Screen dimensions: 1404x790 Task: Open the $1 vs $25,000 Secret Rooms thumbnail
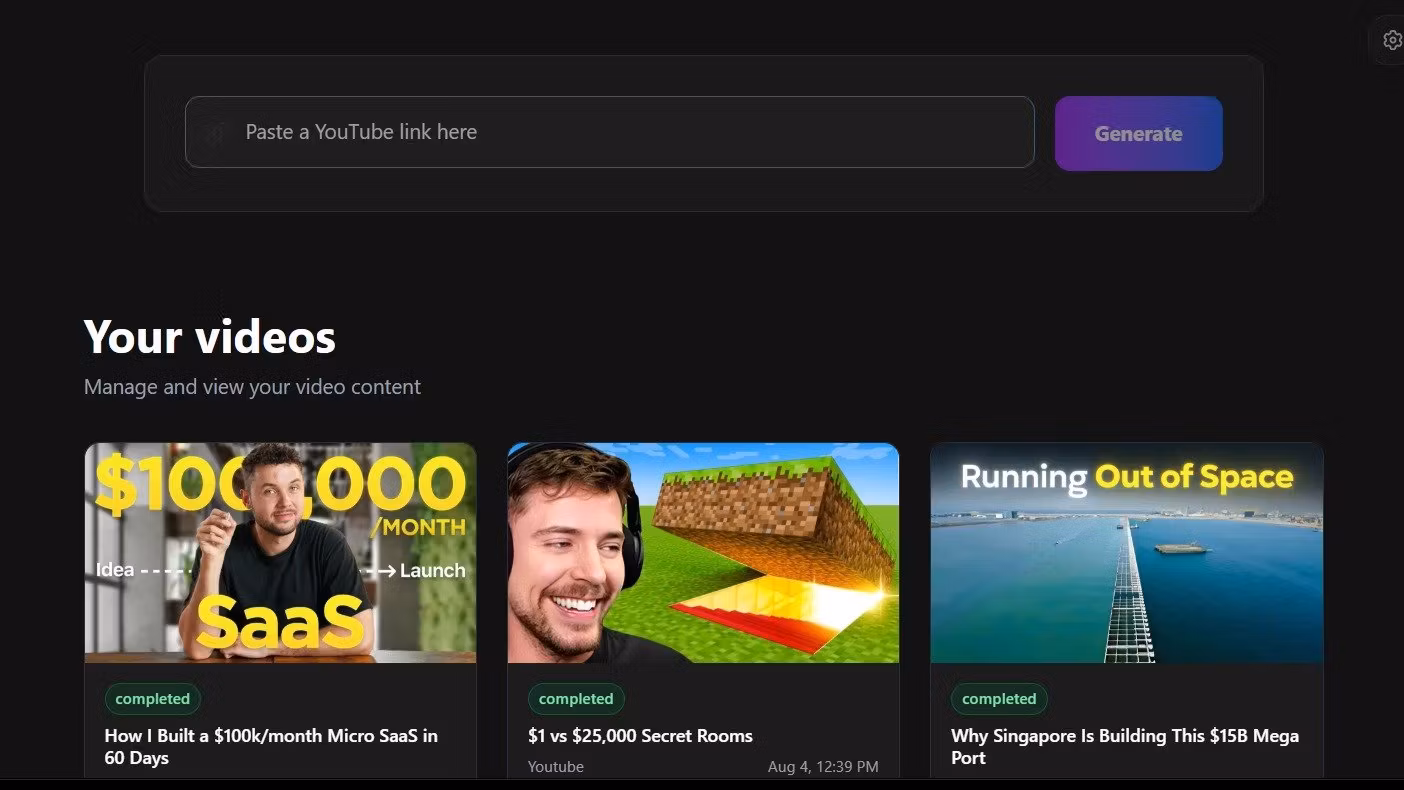pos(703,552)
